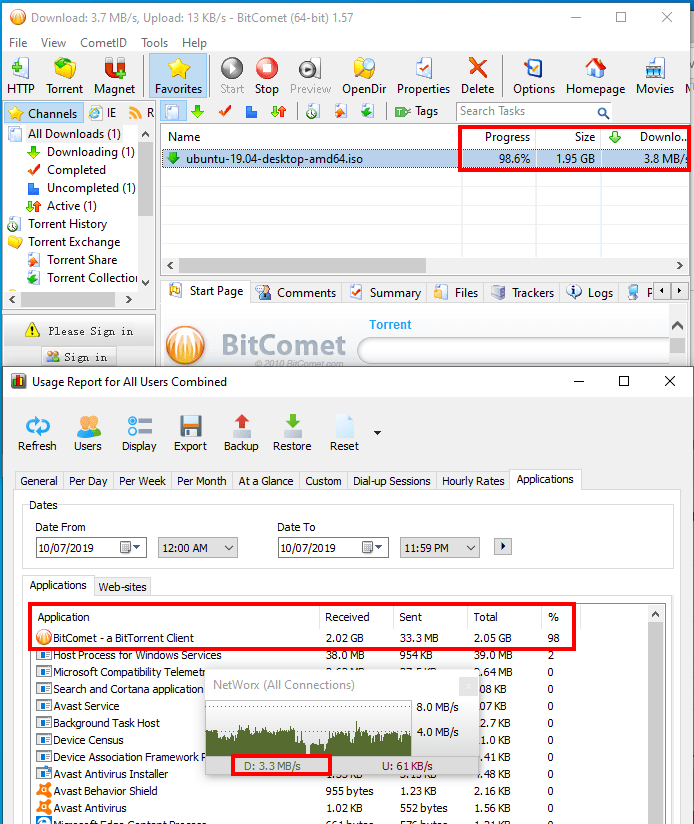
Task: Select the IE tab in BitComet sidebar
Action: point(103,113)
